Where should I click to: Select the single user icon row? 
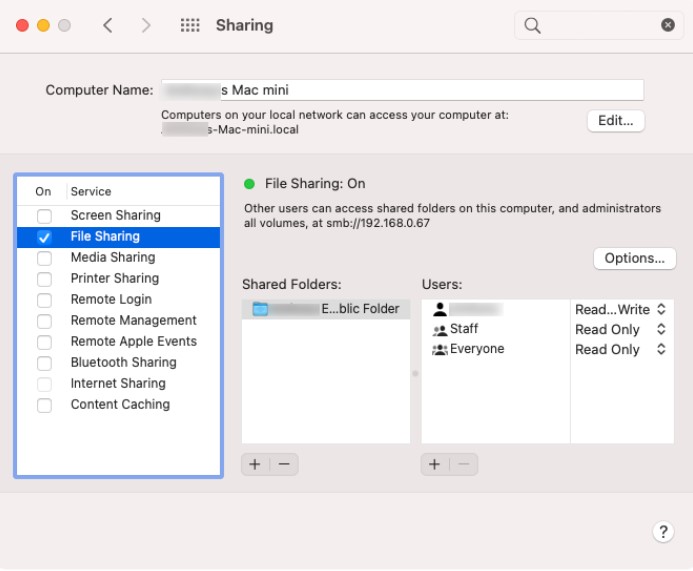(x=440, y=309)
